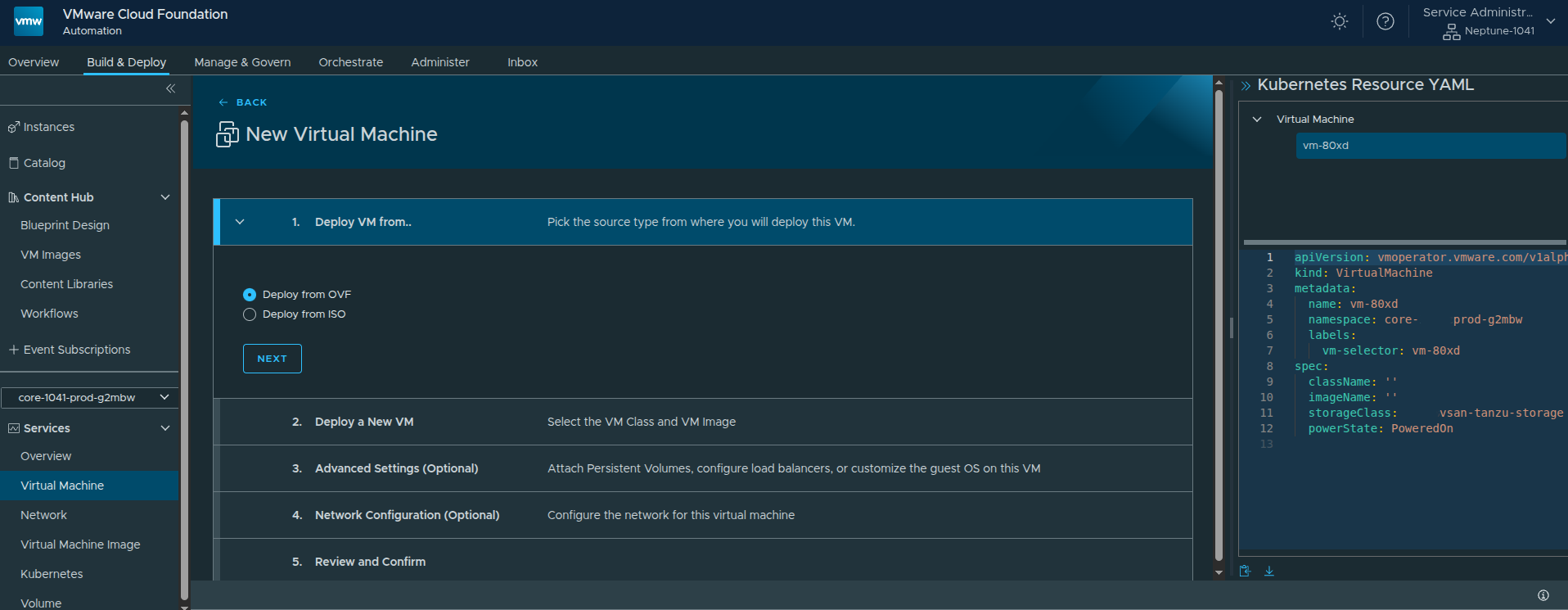Click the info icon in bottom bar
This screenshot has width=1568, height=610.
[1543, 595]
